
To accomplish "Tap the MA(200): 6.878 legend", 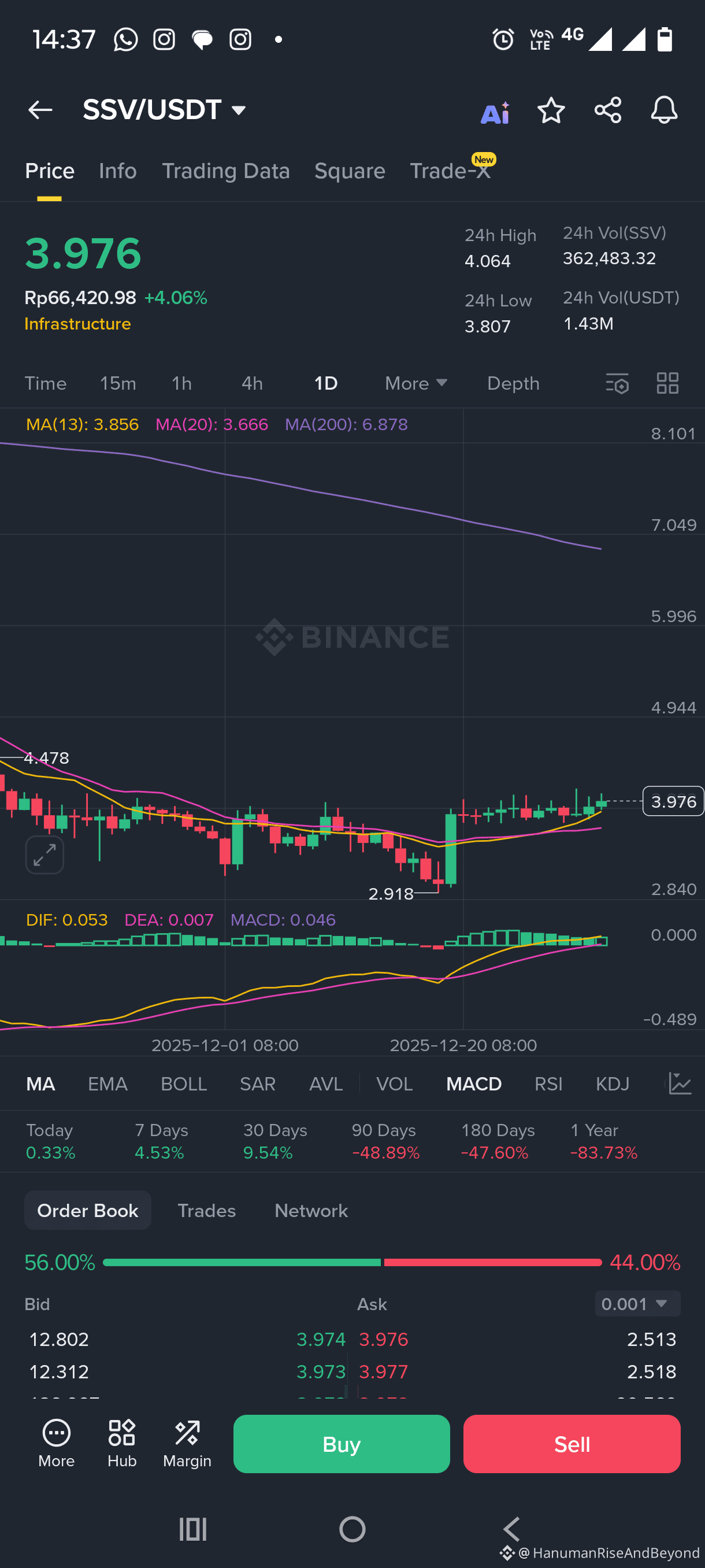I will click(347, 424).
